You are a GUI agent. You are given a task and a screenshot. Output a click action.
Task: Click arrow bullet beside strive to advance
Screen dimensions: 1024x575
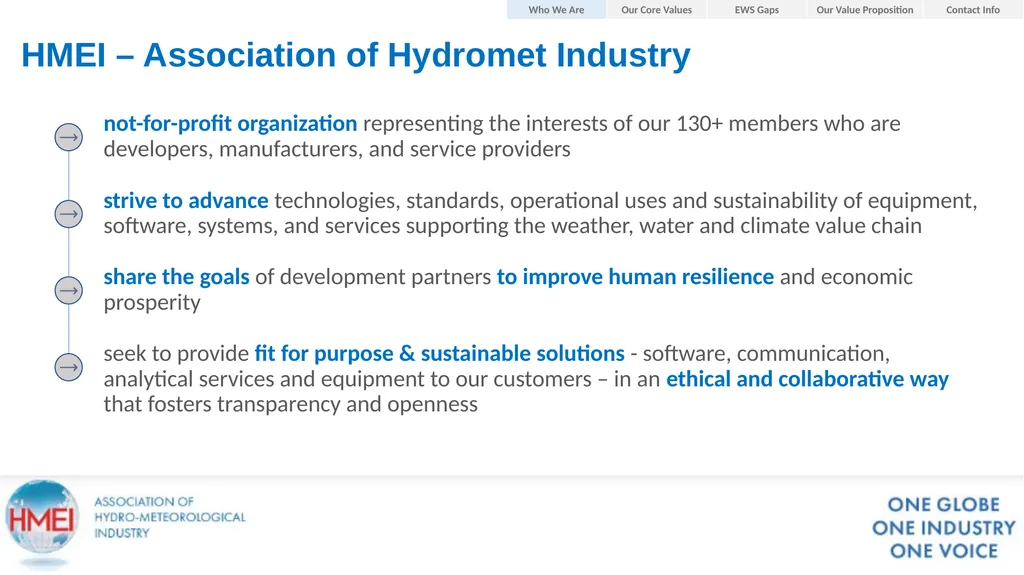point(69,214)
